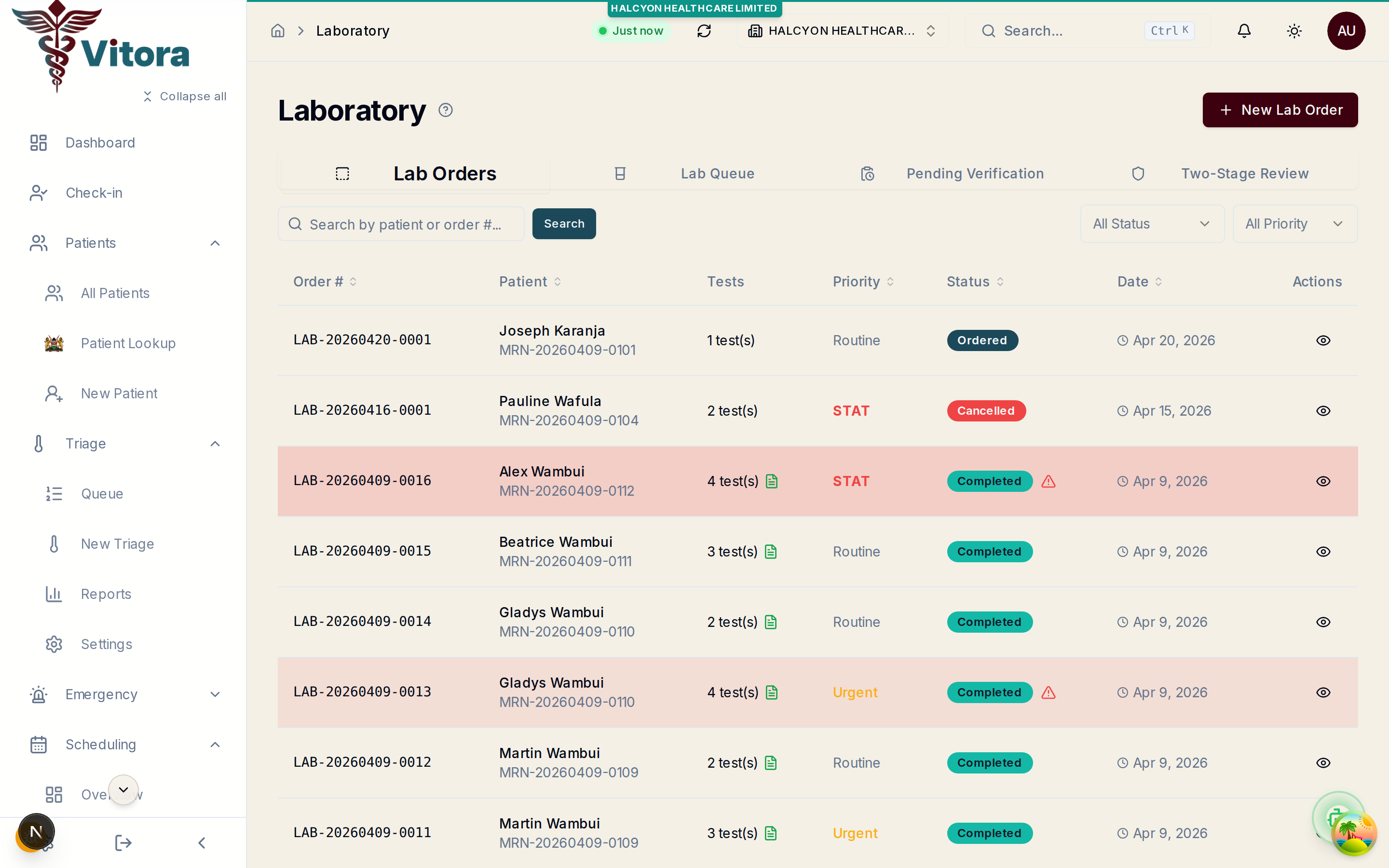
Task: Click Collapse all in sidebar
Action: [x=184, y=96]
